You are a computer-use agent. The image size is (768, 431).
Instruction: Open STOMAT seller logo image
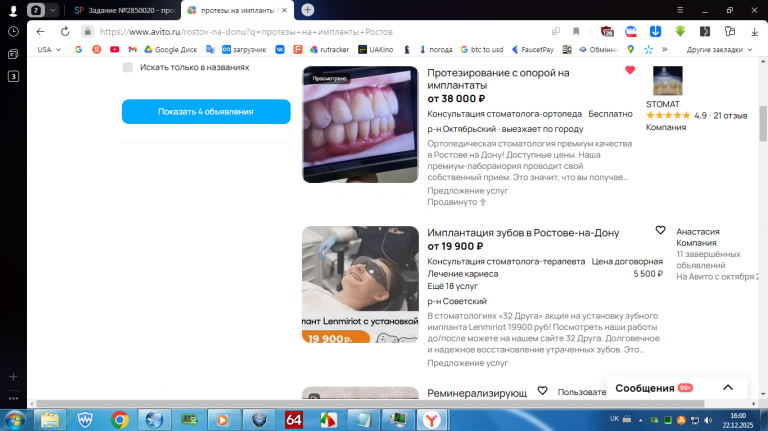click(668, 81)
